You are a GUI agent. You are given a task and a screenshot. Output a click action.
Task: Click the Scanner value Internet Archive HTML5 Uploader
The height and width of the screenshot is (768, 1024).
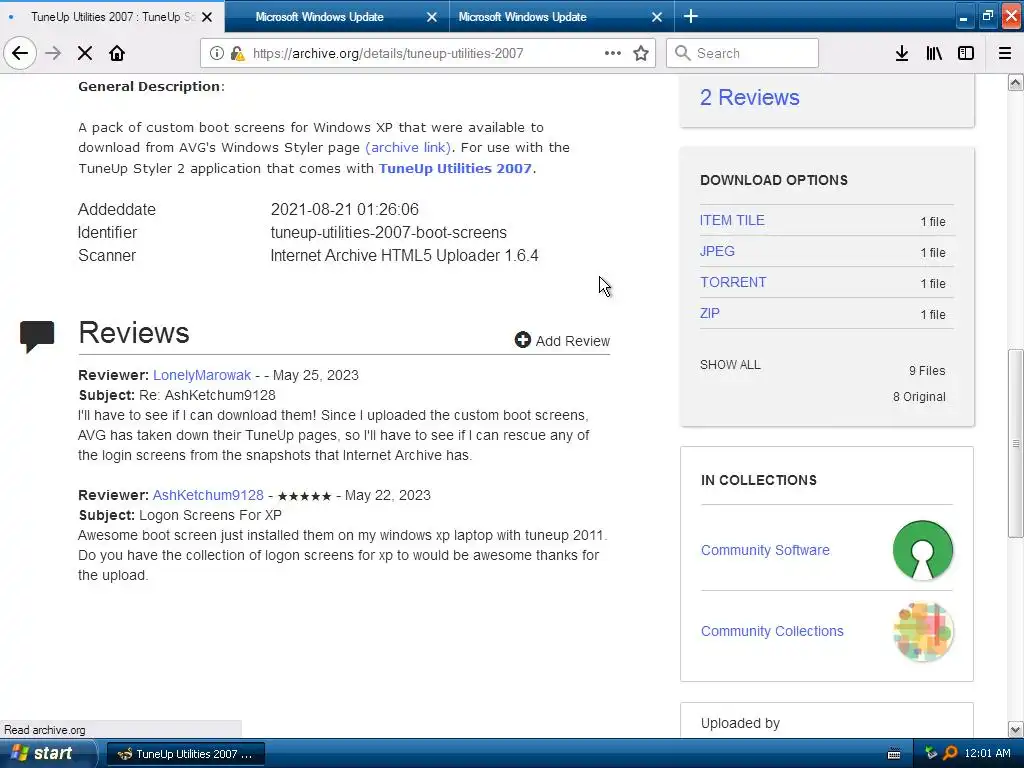point(404,255)
